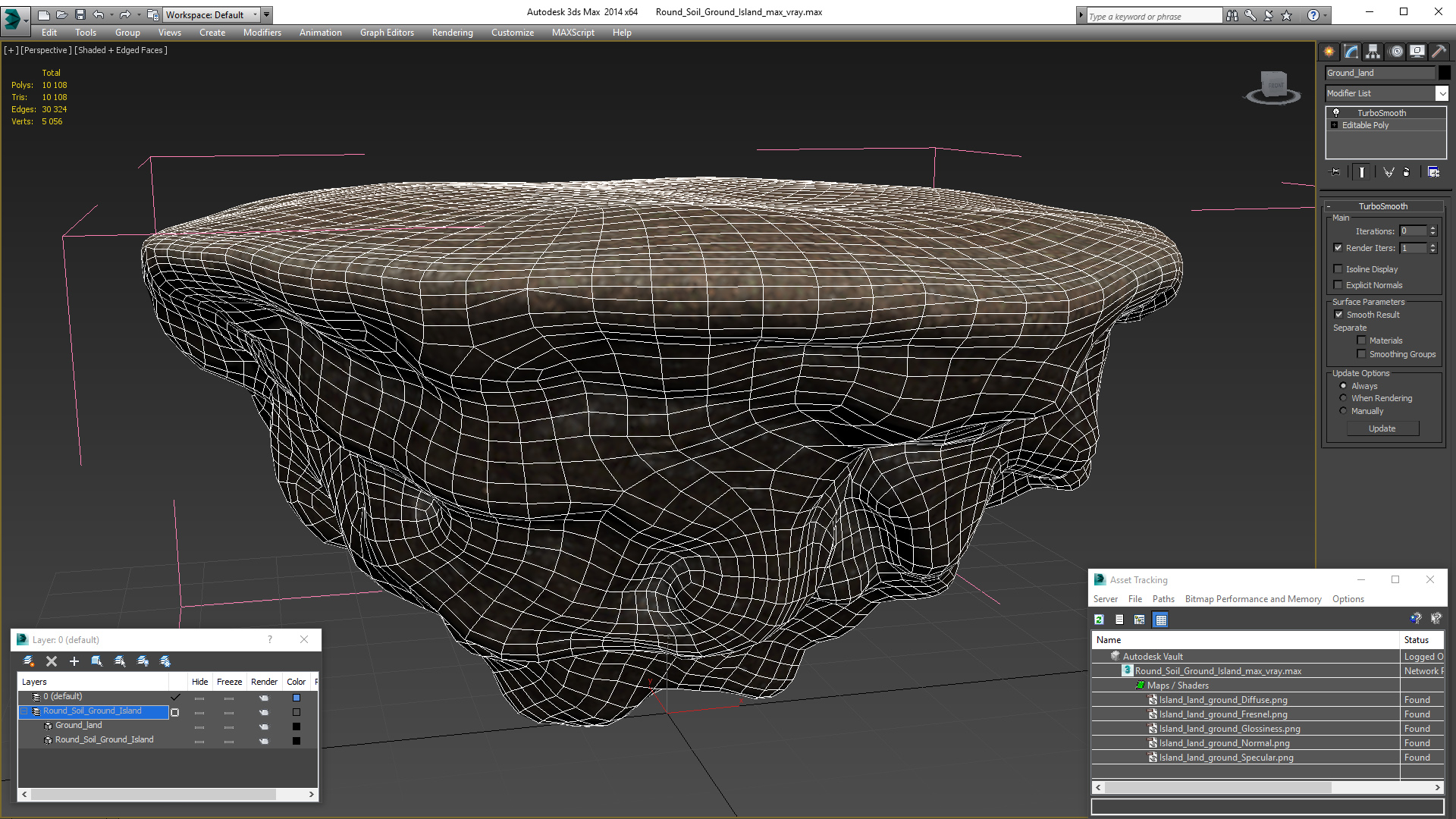Click the Status Log icon in Asset Tracking

tap(1119, 620)
